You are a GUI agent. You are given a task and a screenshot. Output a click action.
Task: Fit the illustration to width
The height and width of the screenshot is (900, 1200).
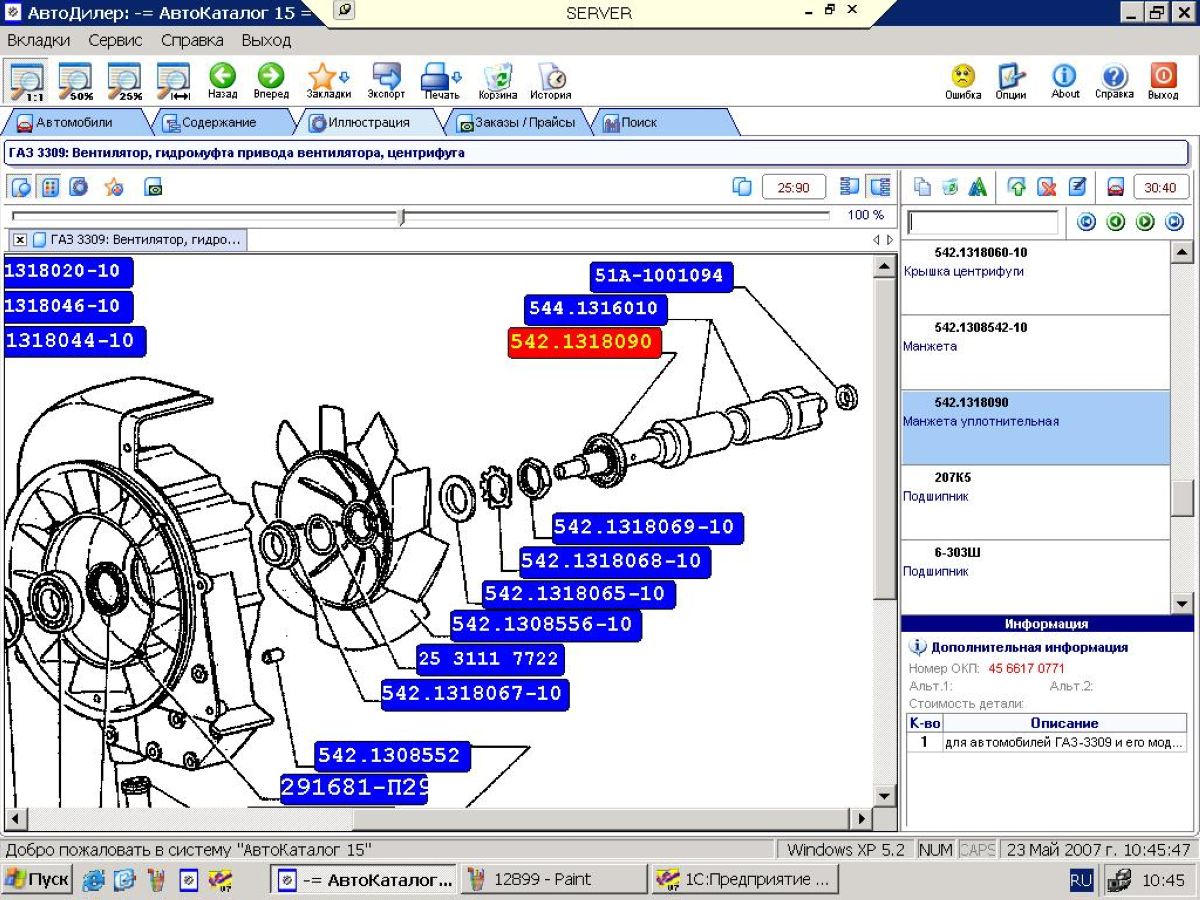click(x=174, y=81)
